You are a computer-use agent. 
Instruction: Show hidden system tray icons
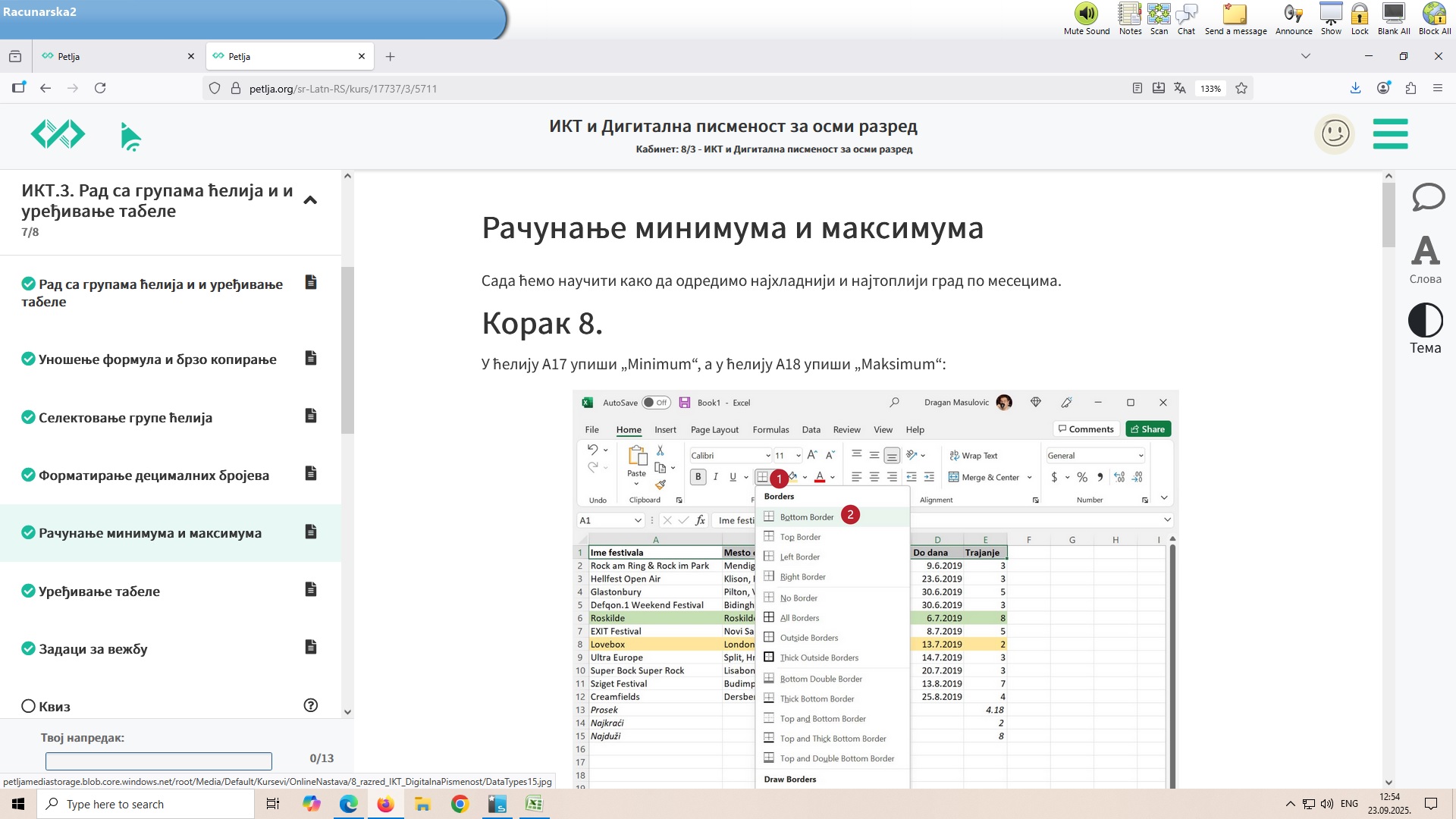(x=1290, y=804)
